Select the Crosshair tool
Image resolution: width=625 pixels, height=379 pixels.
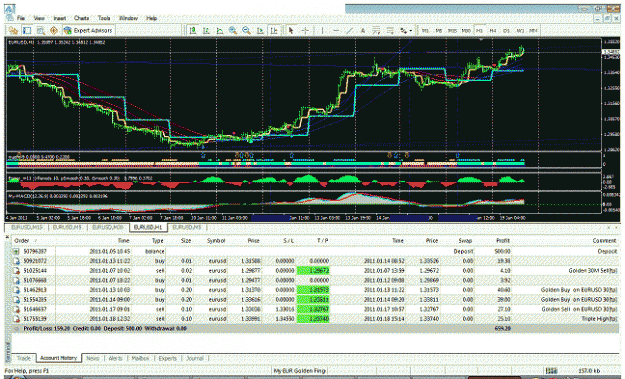click(x=305, y=30)
